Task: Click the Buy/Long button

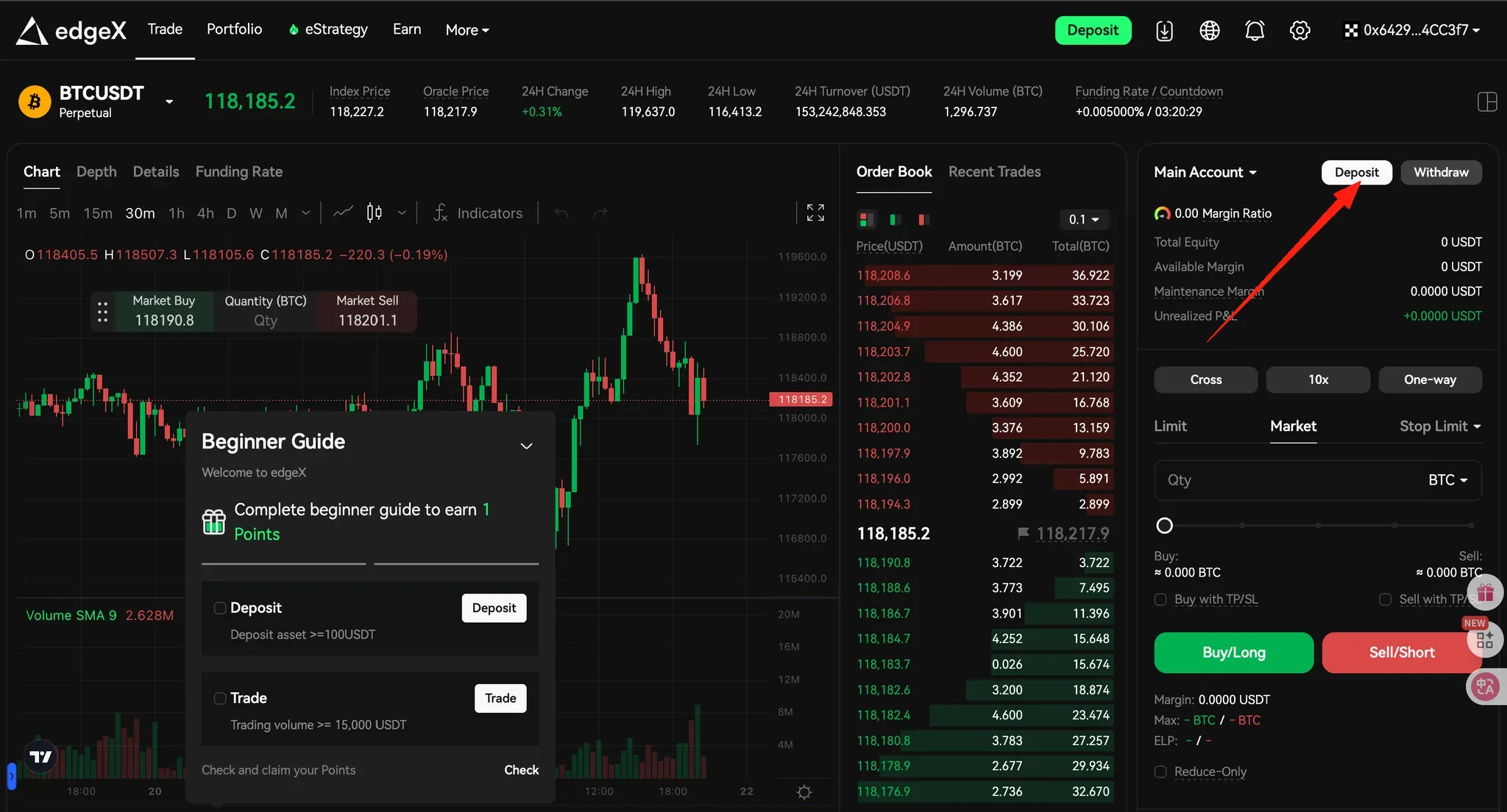Action: click(x=1234, y=652)
